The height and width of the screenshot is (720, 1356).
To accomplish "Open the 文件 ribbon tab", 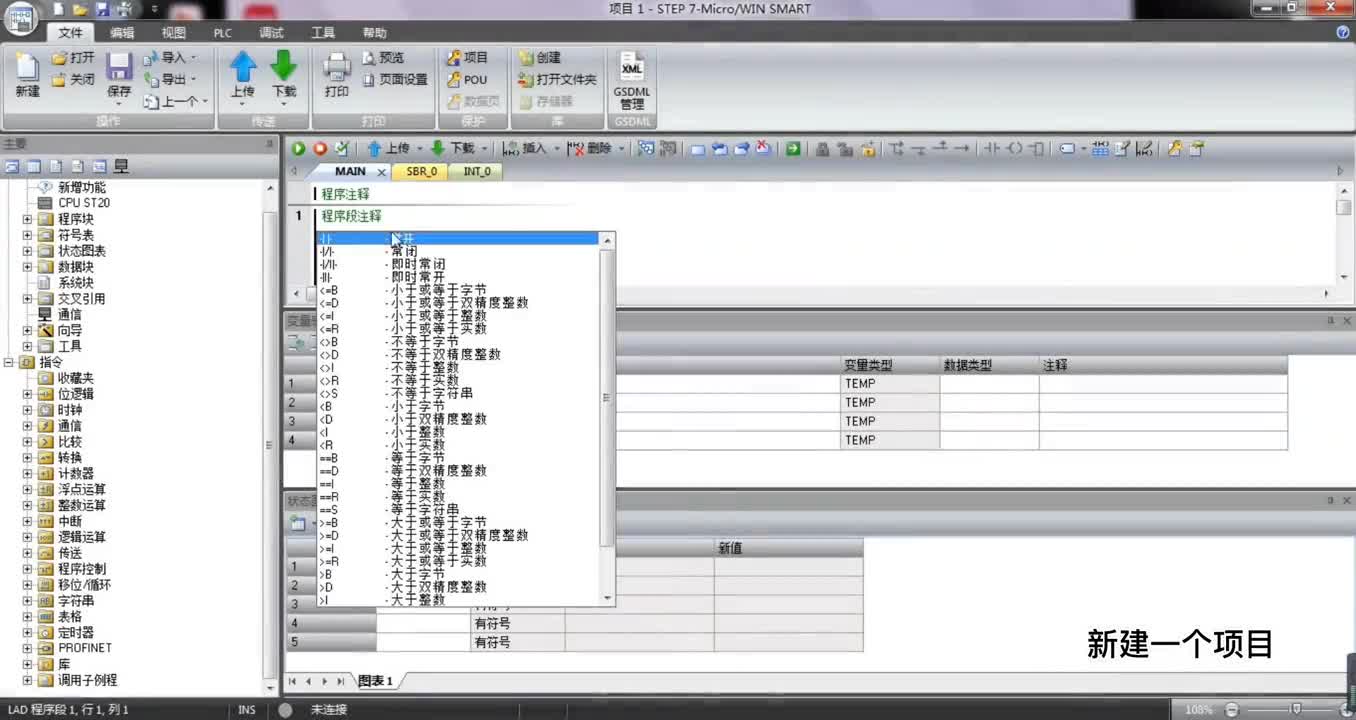I will pyautogui.click(x=71, y=33).
